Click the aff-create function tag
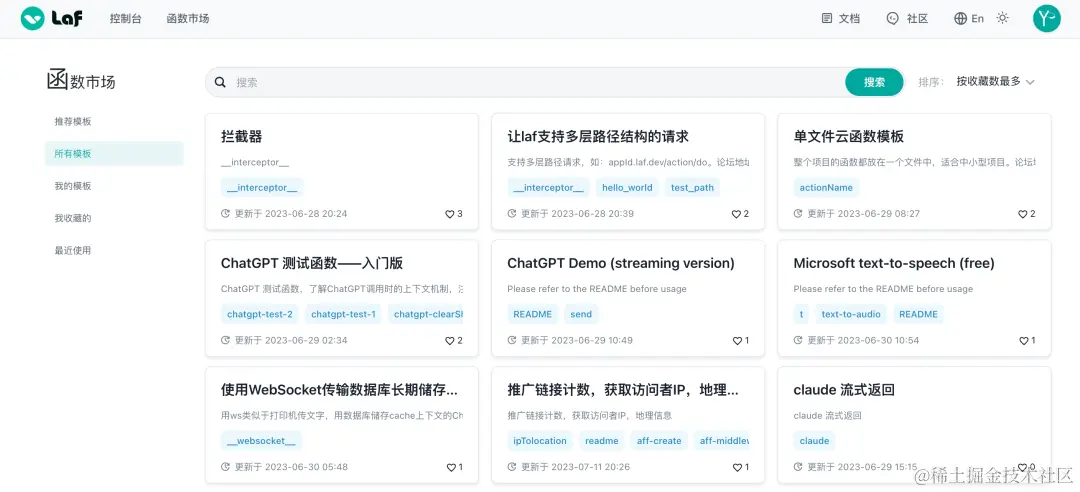Image resolution: width=1080 pixels, height=492 pixels. [659, 441]
